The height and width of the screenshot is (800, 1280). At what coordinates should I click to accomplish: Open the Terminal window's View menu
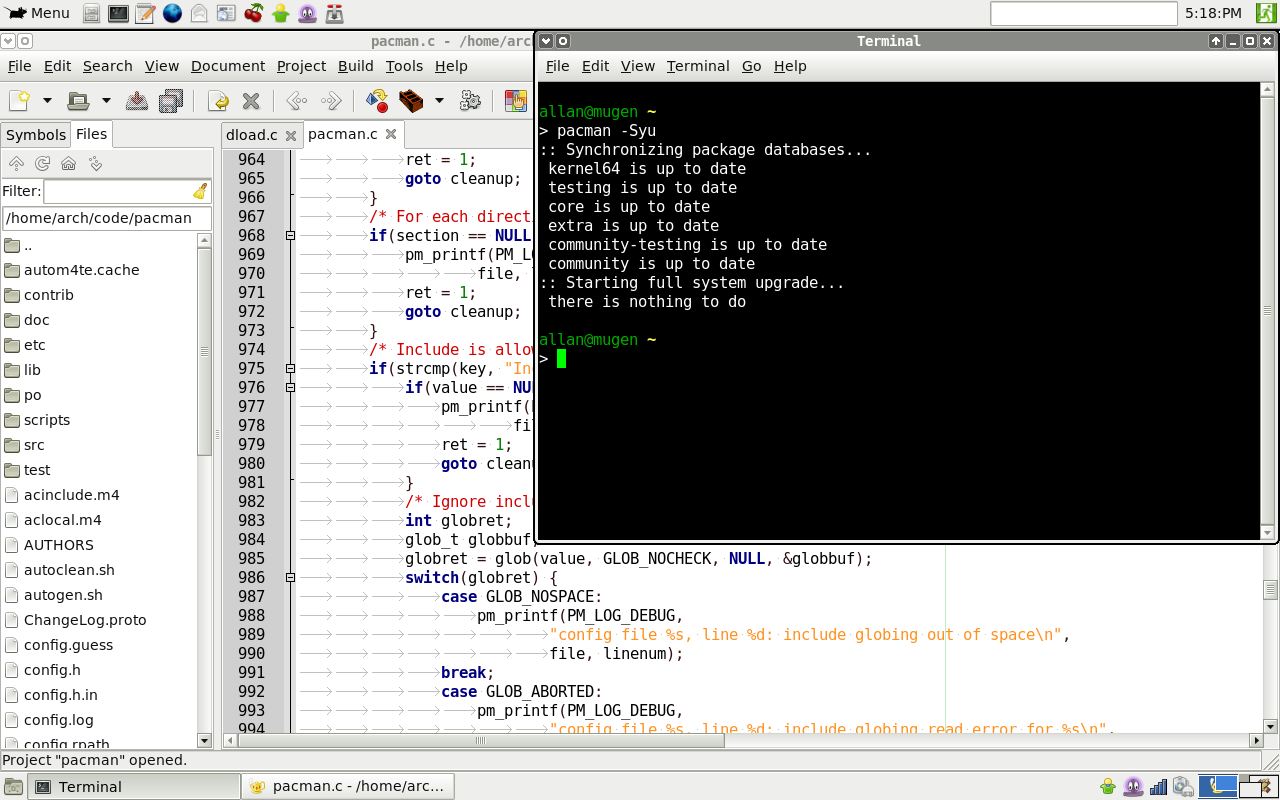(x=638, y=66)
